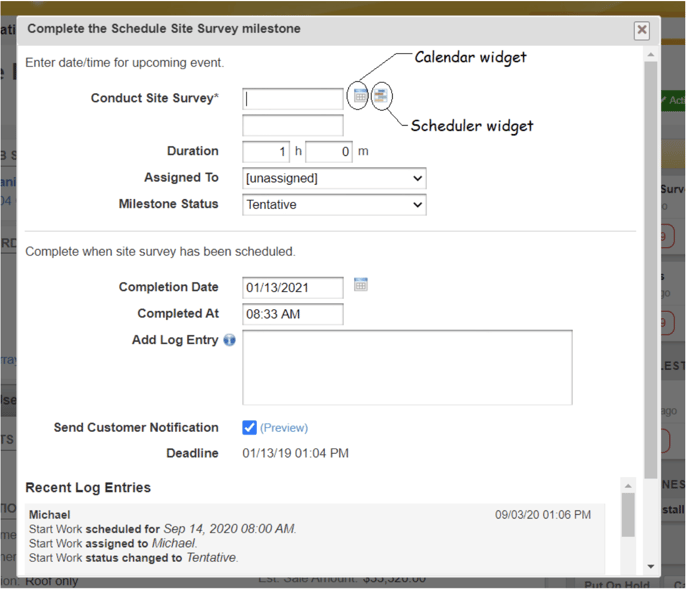Image resolution: width=688 pixels, height=590 pixels.
Task: Click the Completed At time field
Action: [293, 314]
